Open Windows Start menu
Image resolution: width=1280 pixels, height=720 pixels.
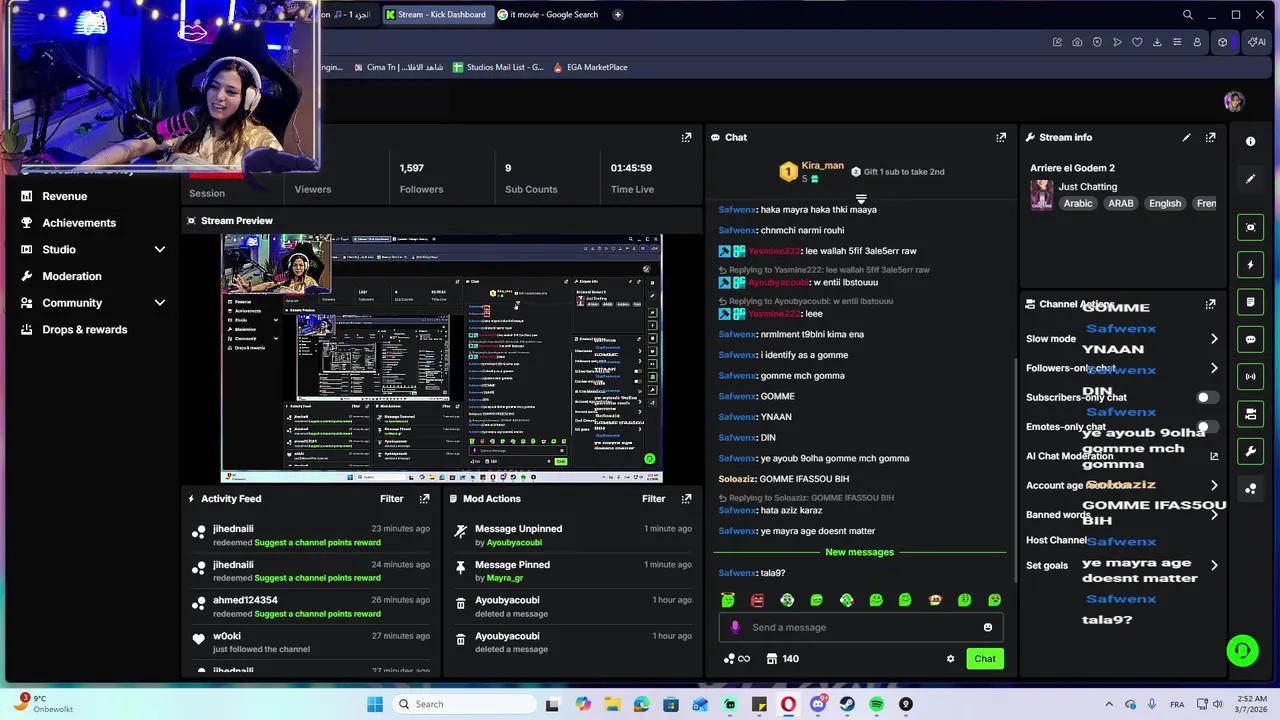point(374,704)
